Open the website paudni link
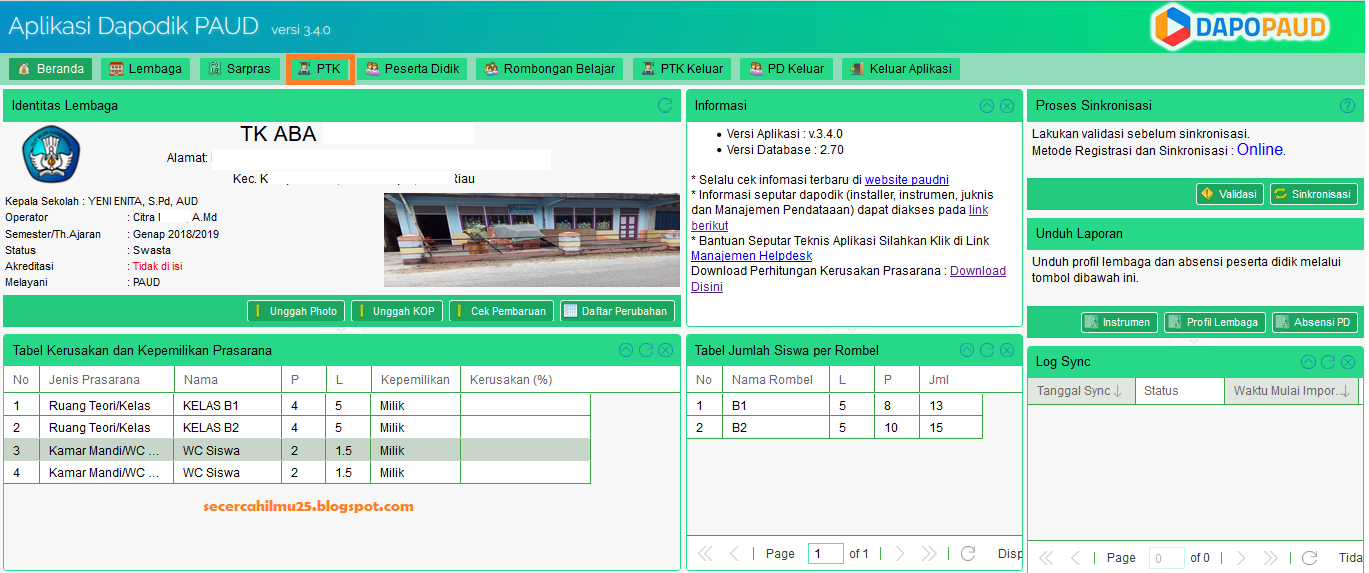The height and width of the screenshot is (573, 1369). coord(907,179)
